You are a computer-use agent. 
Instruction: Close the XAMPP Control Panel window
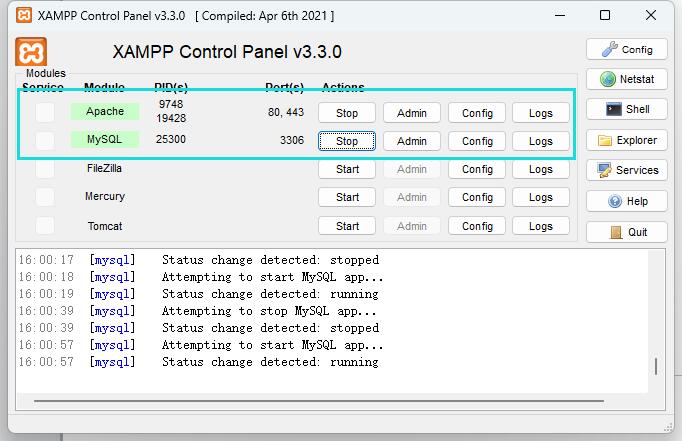point(651,15)
